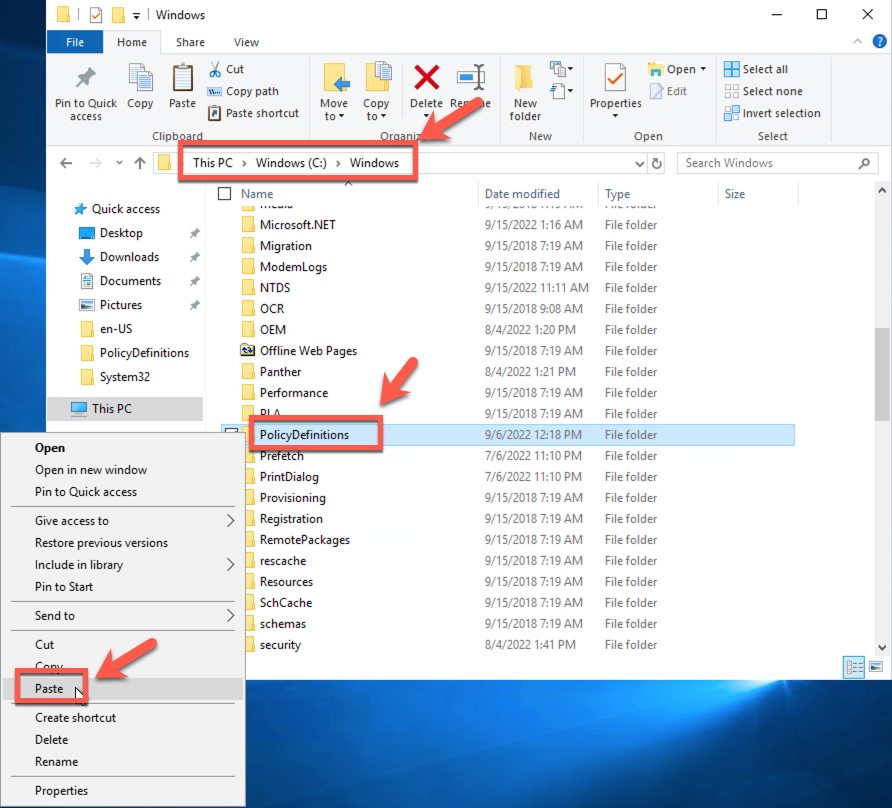Image resolution: width=892 pixels, height=808 pixels.
Task: Switch to large icons view in bottom corner
Action: pos(876,667)
